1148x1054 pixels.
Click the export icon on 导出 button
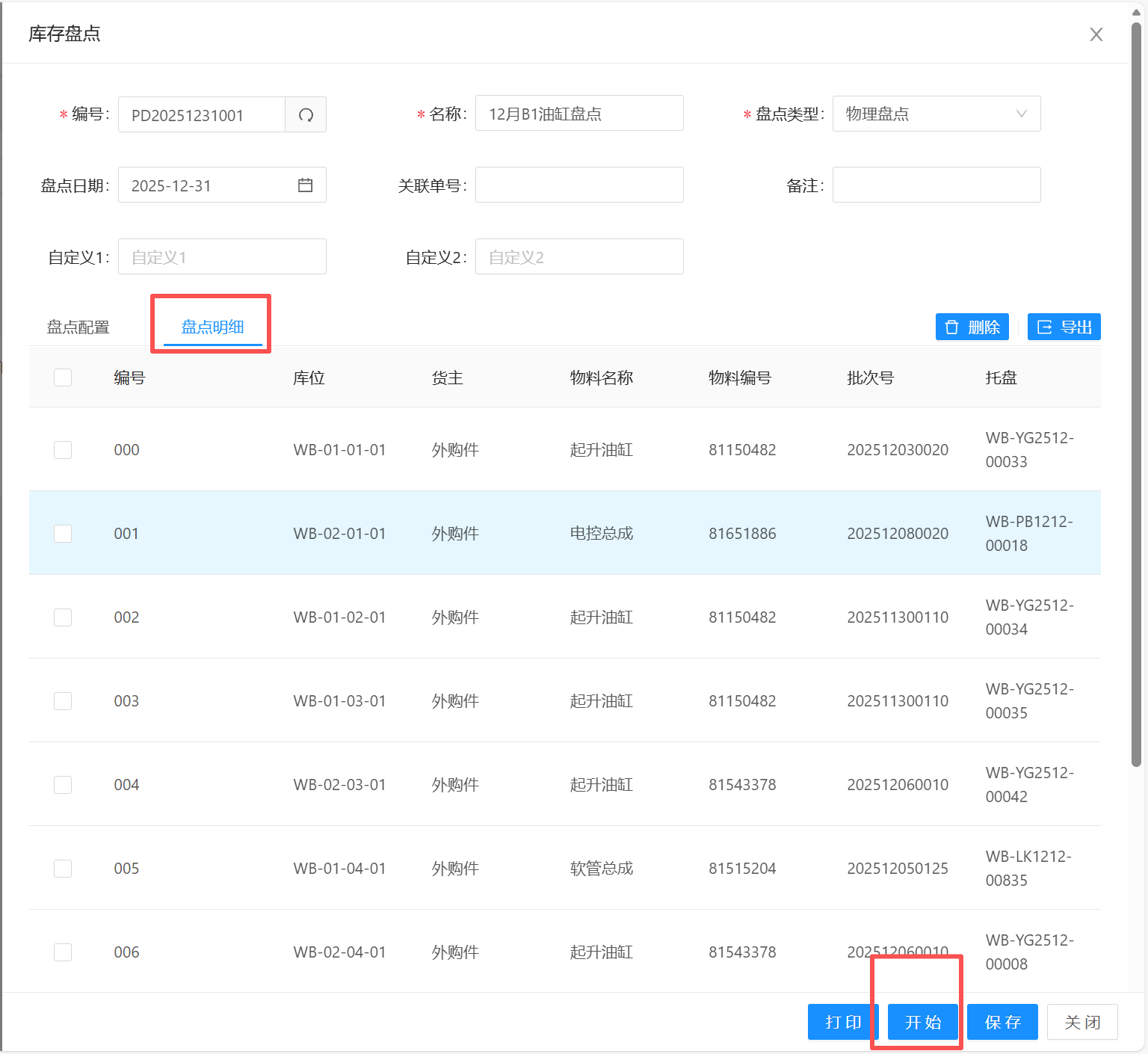pyautogui.click(x=1044, y=327)
